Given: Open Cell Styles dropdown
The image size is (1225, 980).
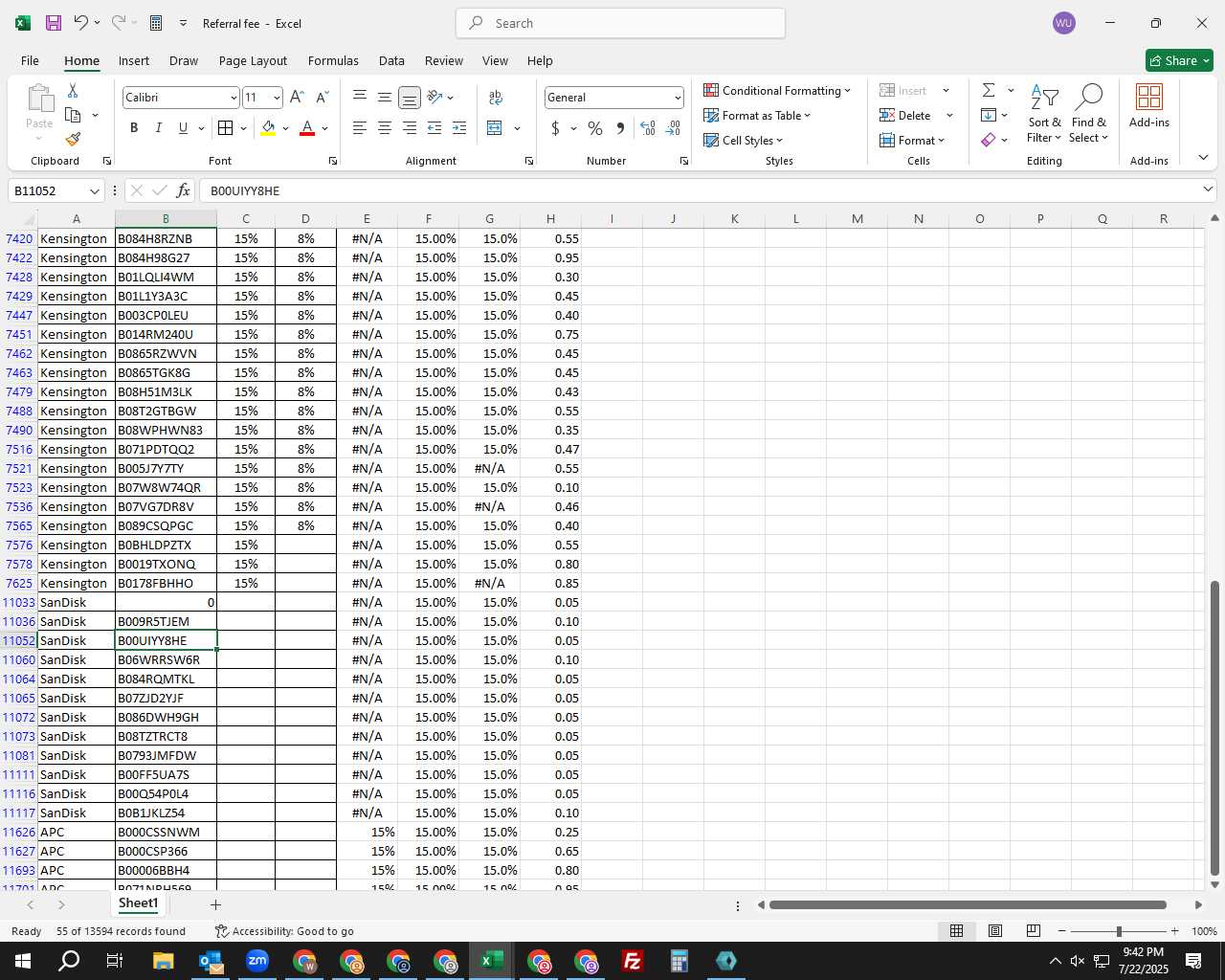Looking at the screenshot, I should pyautogui.click(x=744, y=140).
